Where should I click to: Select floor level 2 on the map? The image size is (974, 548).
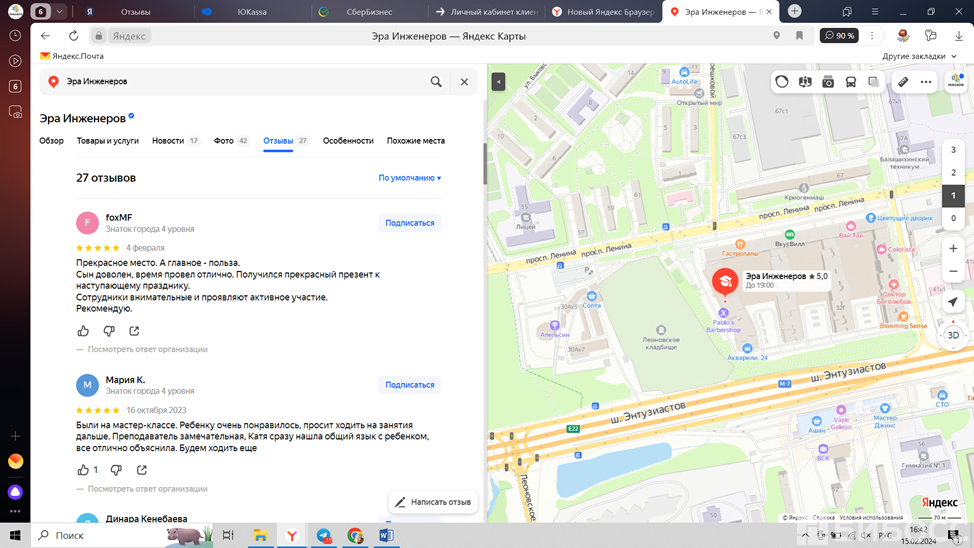coord(953,173)
